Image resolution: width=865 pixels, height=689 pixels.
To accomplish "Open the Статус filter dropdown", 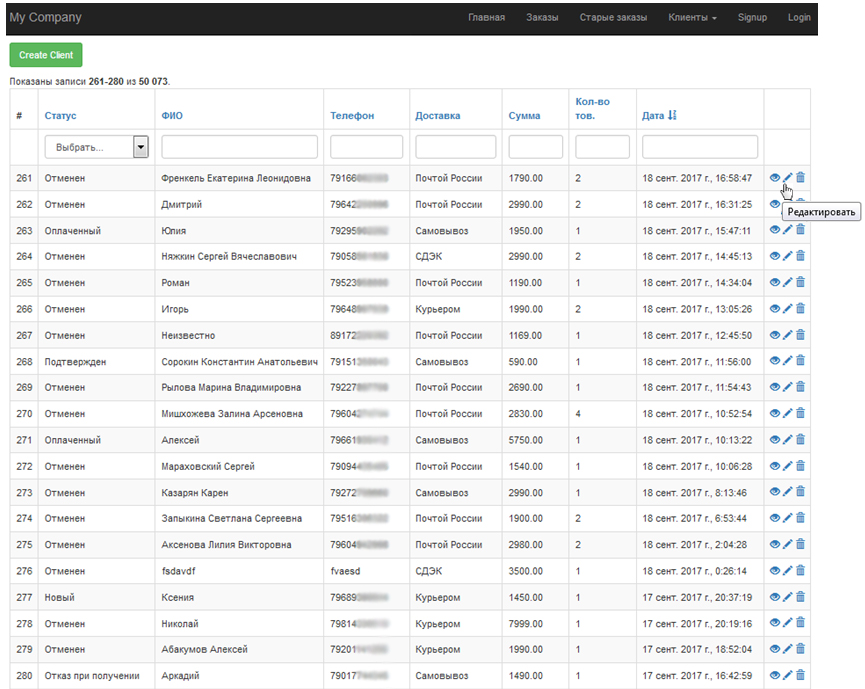I will (x=96, y=147).
